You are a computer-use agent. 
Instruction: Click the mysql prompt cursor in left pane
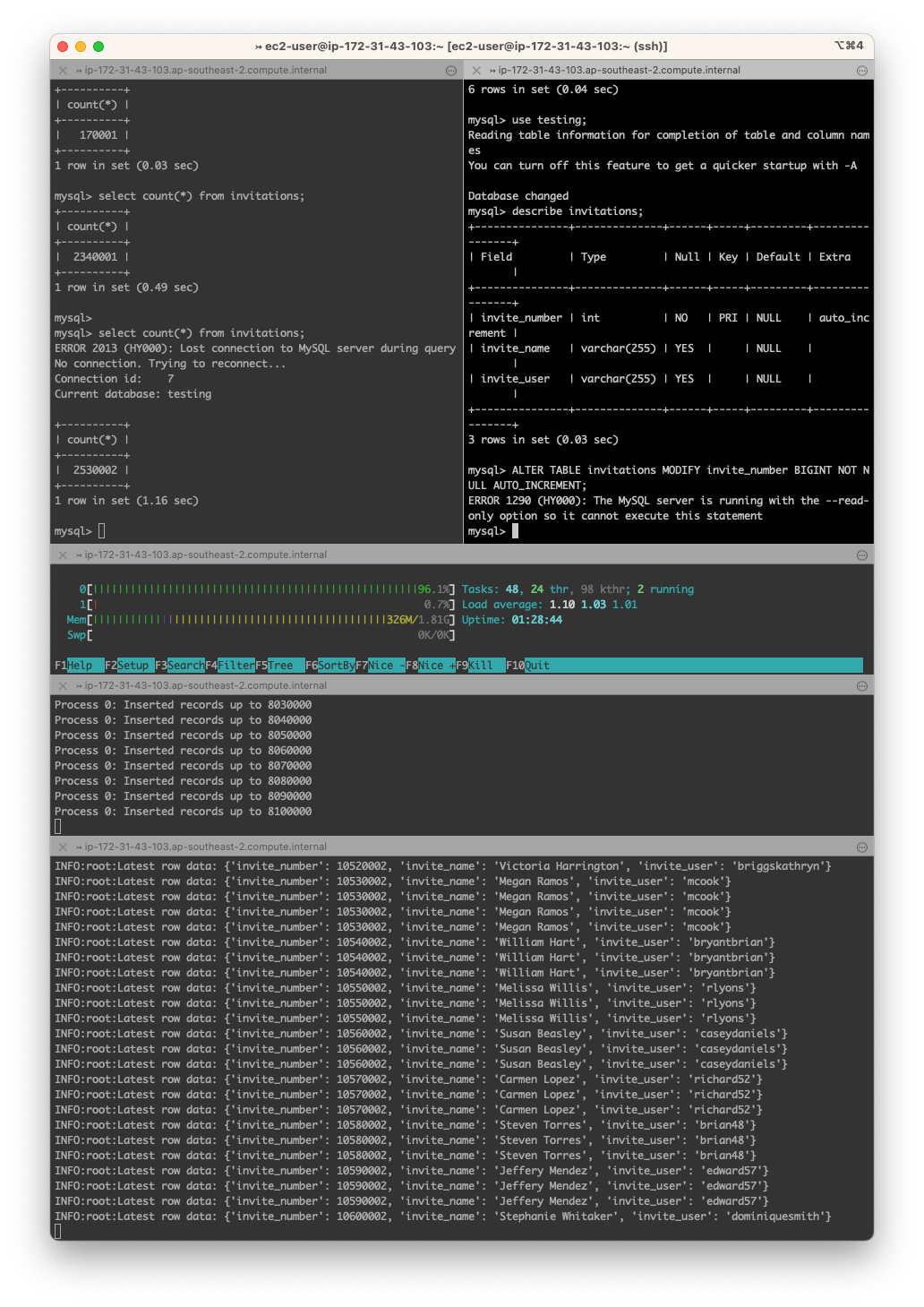coord(102,531)
